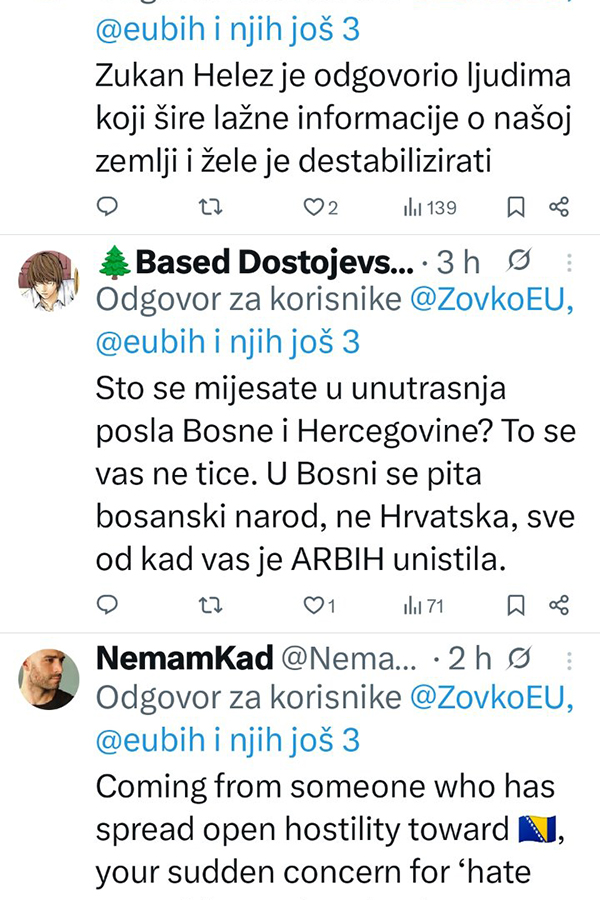Open Based Dostojevski's profile avatar
The image size is (600, 900).
tap(49, 280)
